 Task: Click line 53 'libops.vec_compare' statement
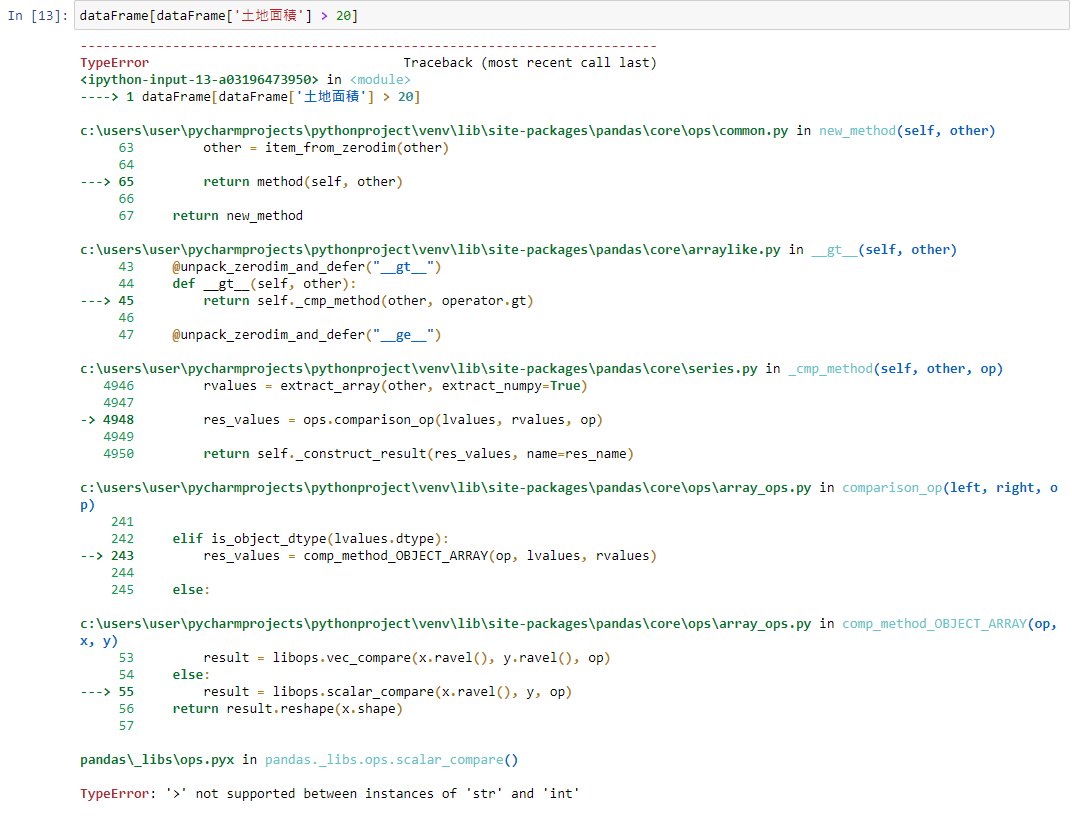[x=406, y=658]
